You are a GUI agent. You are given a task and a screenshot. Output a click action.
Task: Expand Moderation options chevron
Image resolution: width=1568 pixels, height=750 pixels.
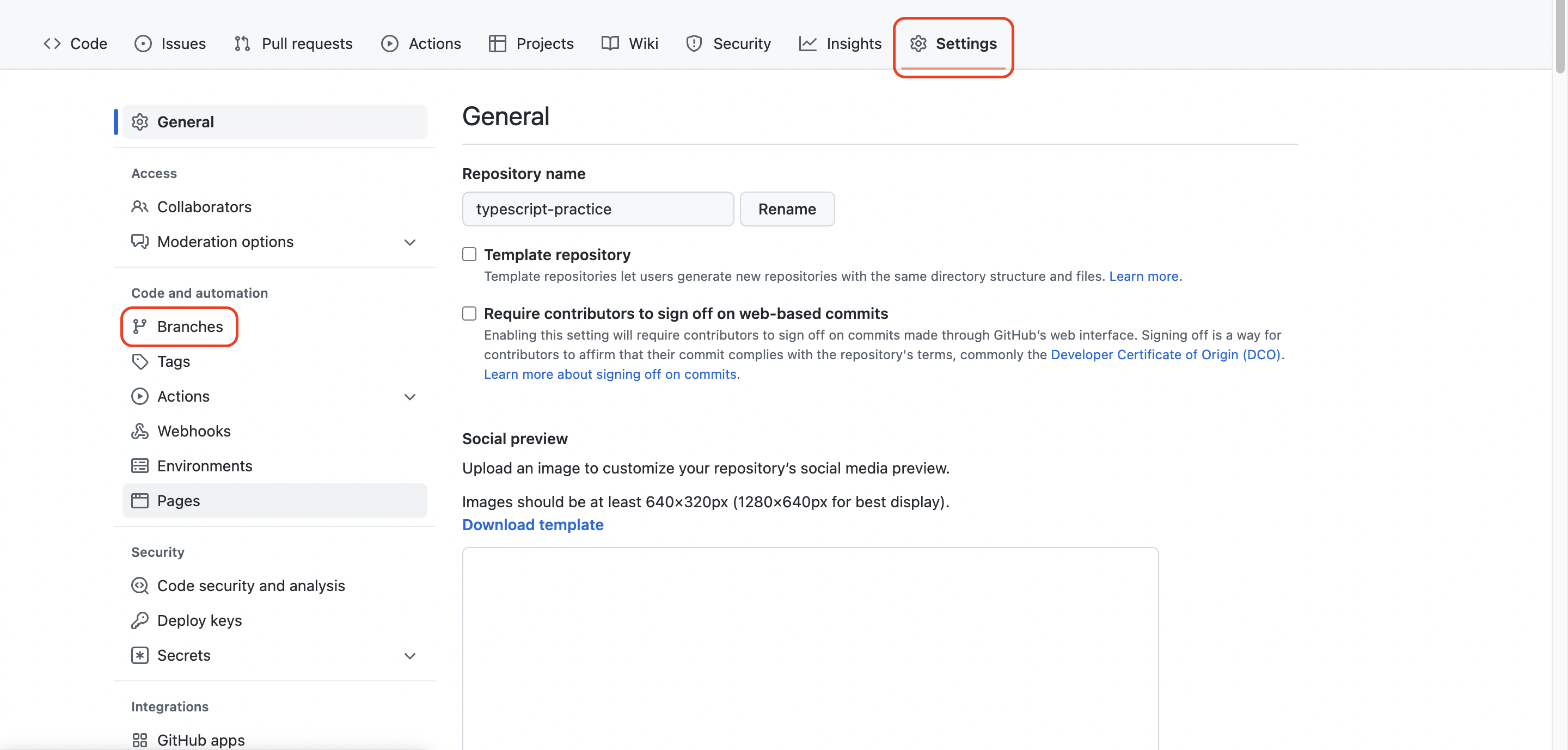pyautogui.click(x=411, y=242)
